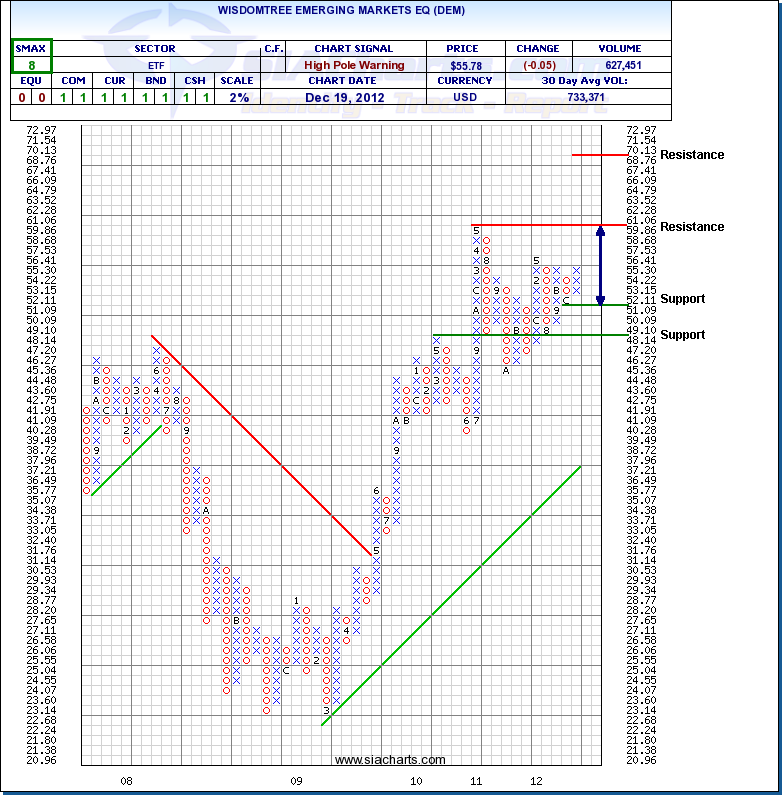Click the top Resistance label near 68.76
This screenshot has height=795, width=782.
click(692, 155)
